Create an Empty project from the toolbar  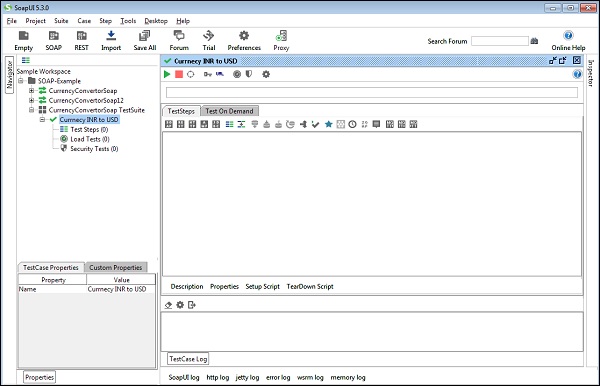pos(23,41)
